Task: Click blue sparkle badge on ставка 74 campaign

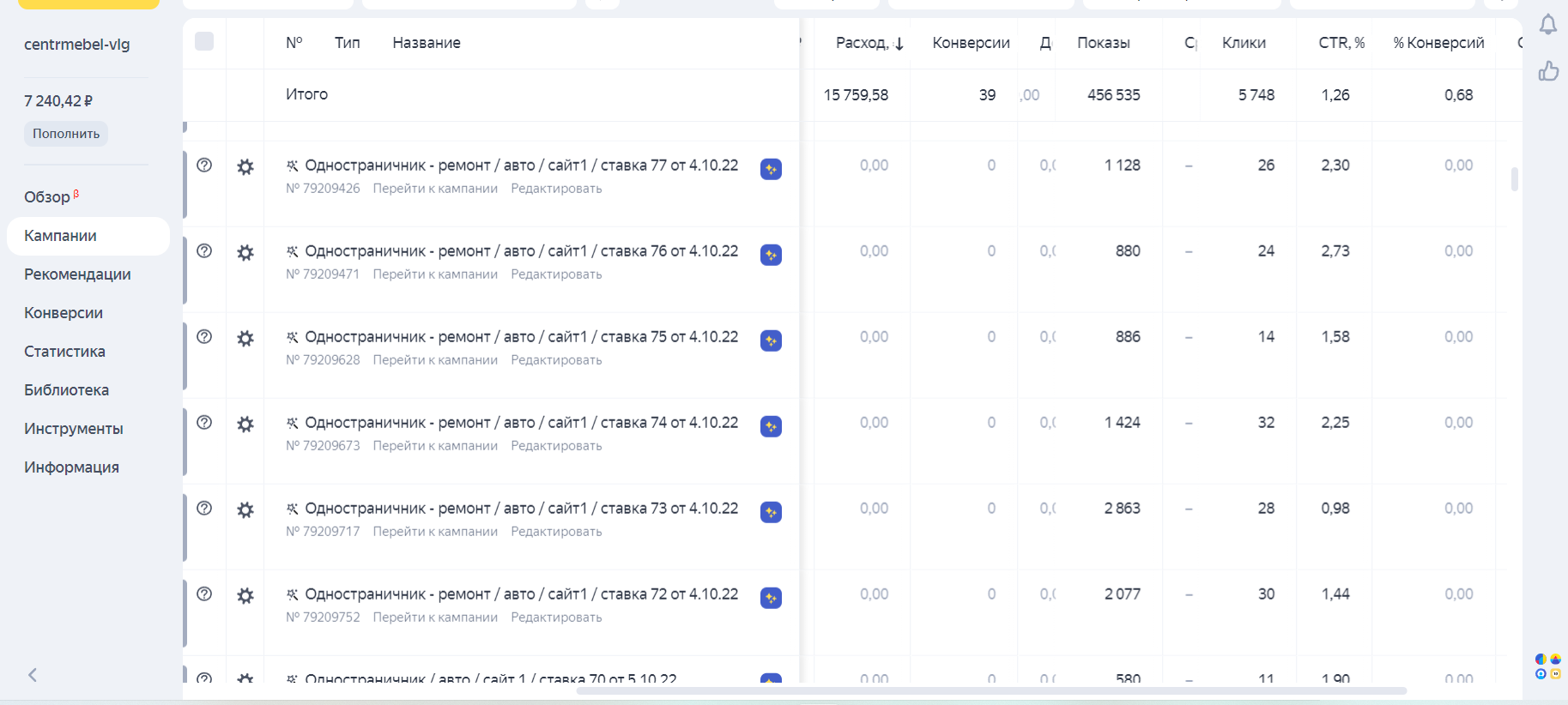Action: pyautogui.click(x=771, y=426)
